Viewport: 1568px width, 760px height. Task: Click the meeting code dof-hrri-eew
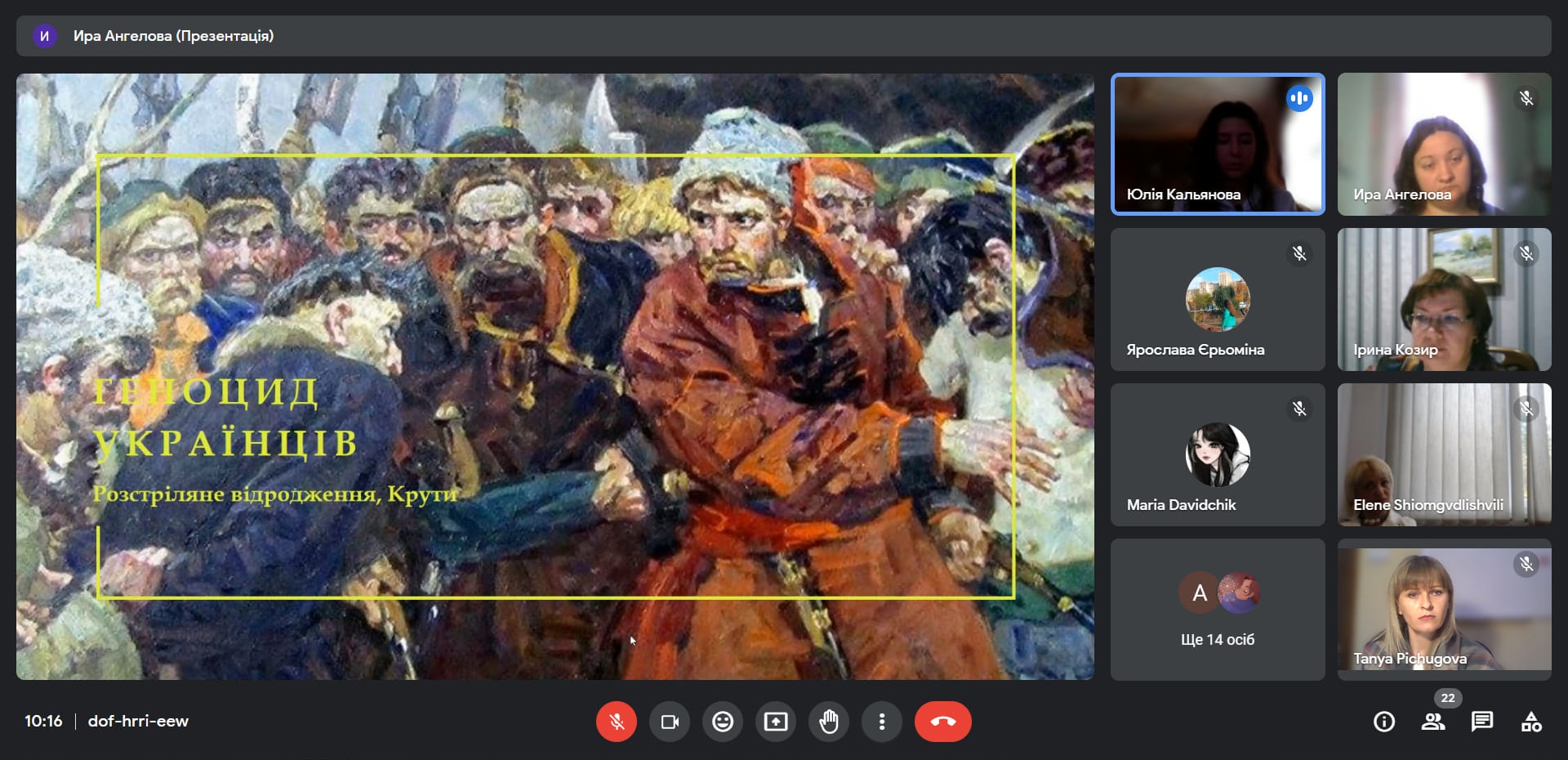[138, 722]
